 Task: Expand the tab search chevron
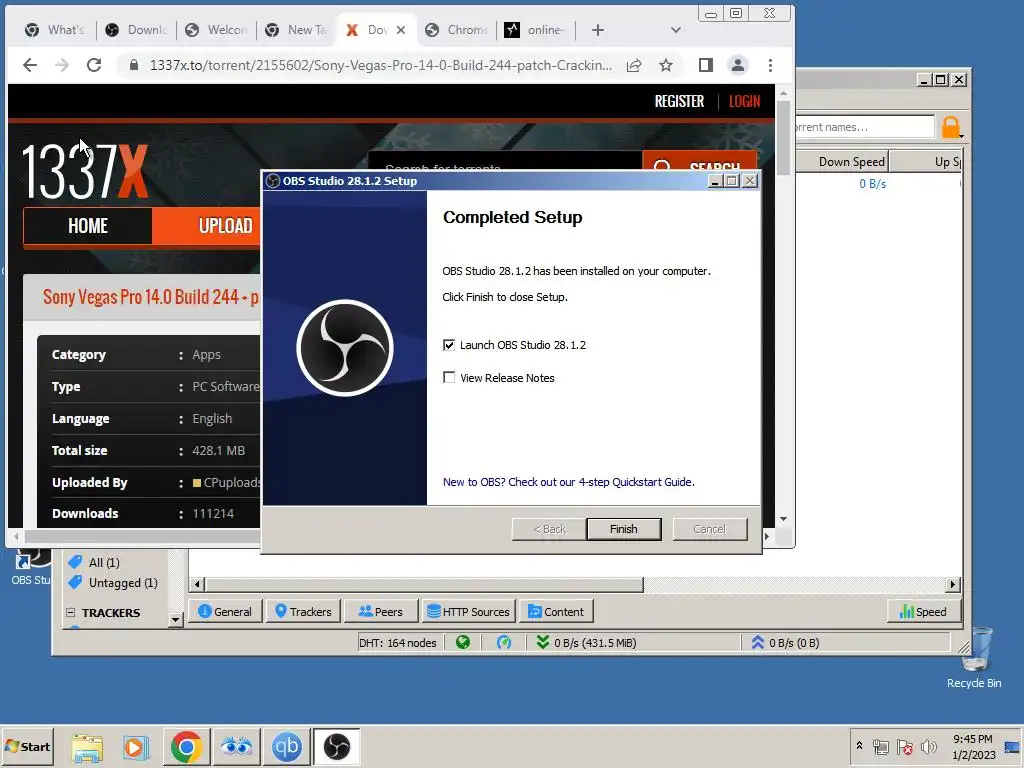coord(676,30)
